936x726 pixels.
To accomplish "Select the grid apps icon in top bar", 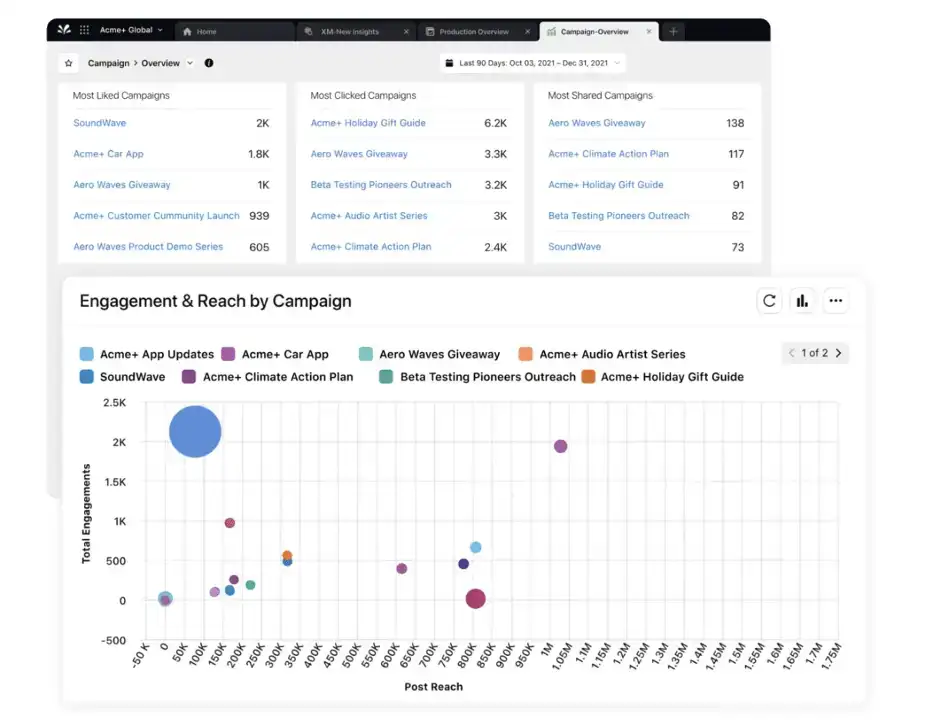I will pyautogui.click(x=84, y=29).
